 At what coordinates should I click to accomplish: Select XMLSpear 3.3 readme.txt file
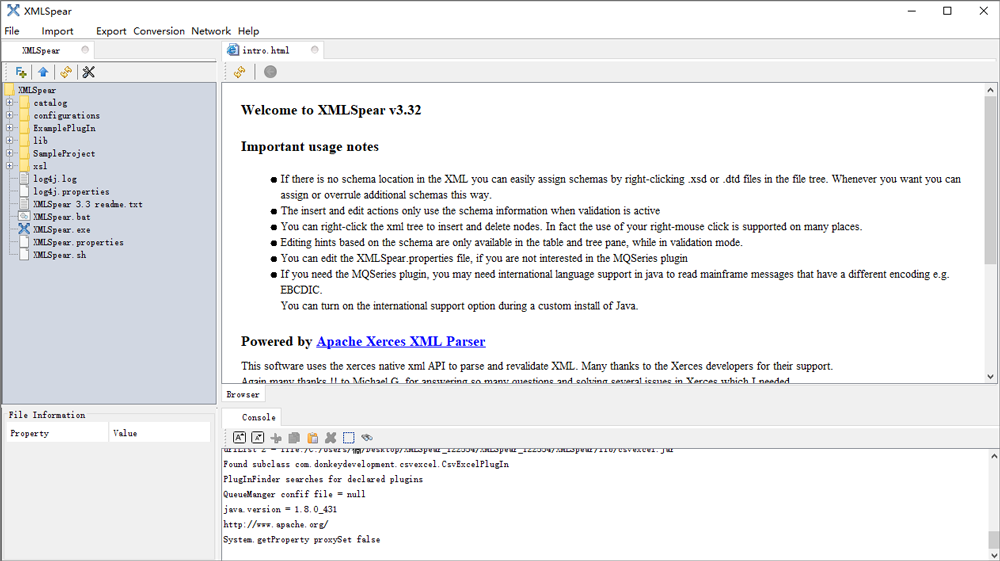[87, 204]
